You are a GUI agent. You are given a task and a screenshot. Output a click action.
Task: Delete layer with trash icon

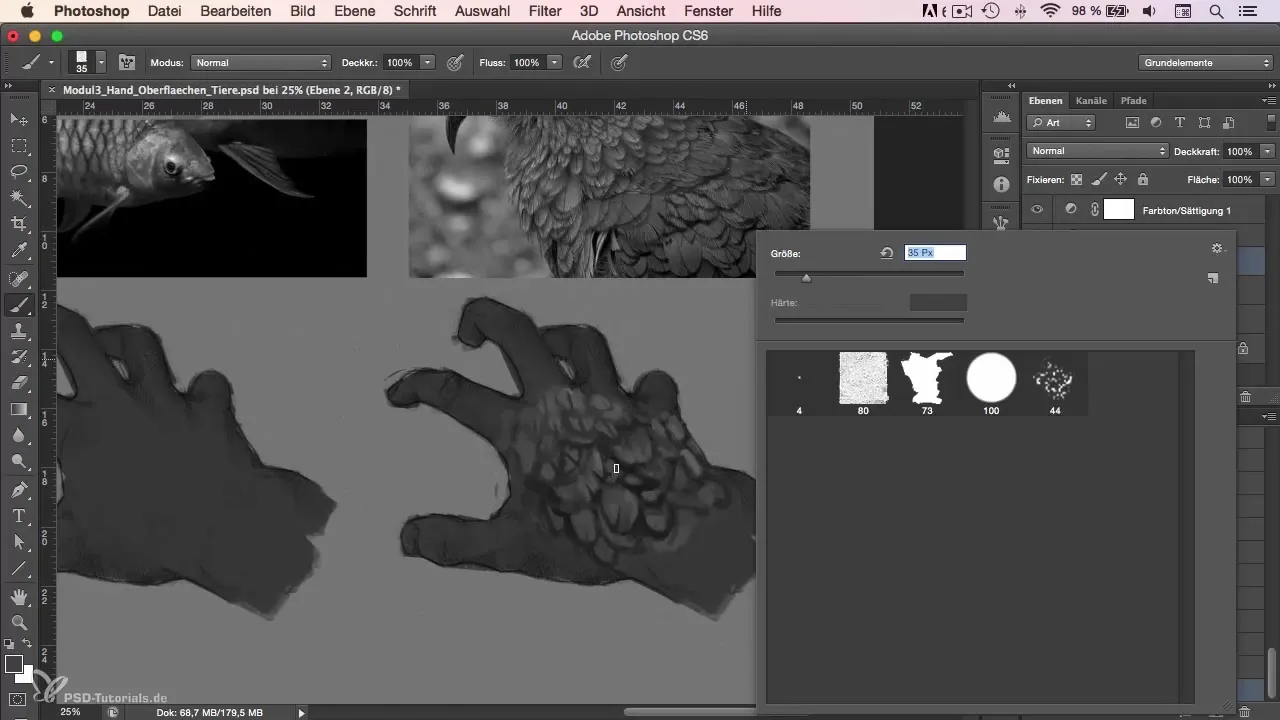click(x=1245, y=397)
